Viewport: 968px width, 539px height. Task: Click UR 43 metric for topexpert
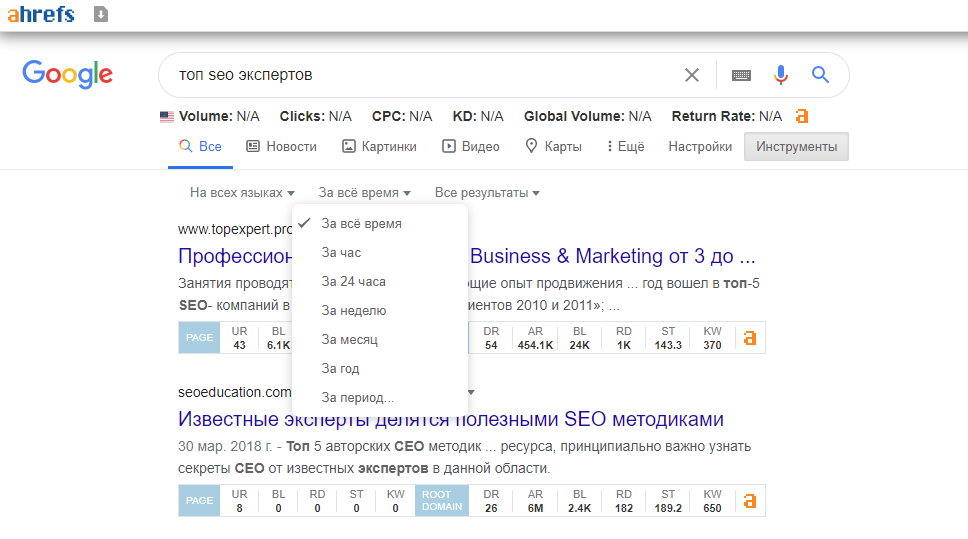(240, 338)
